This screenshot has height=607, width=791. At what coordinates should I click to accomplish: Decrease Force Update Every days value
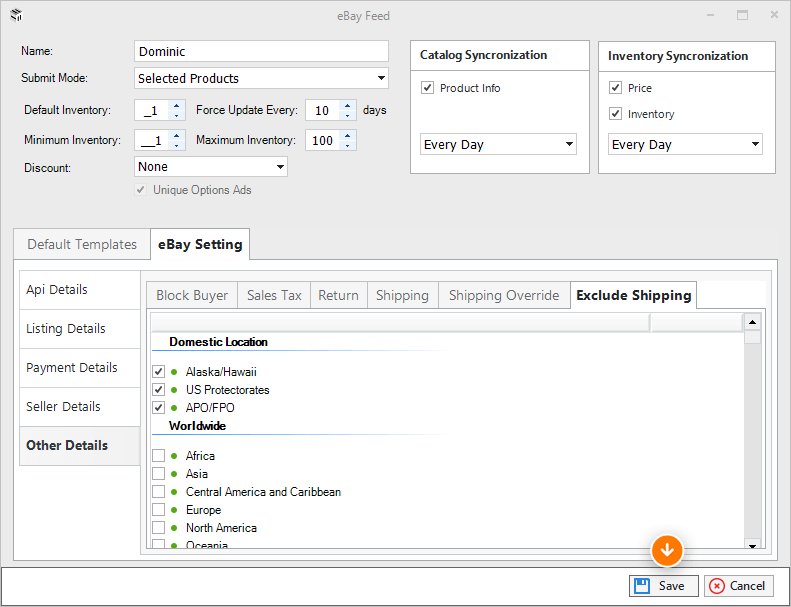tap(348, 116)
